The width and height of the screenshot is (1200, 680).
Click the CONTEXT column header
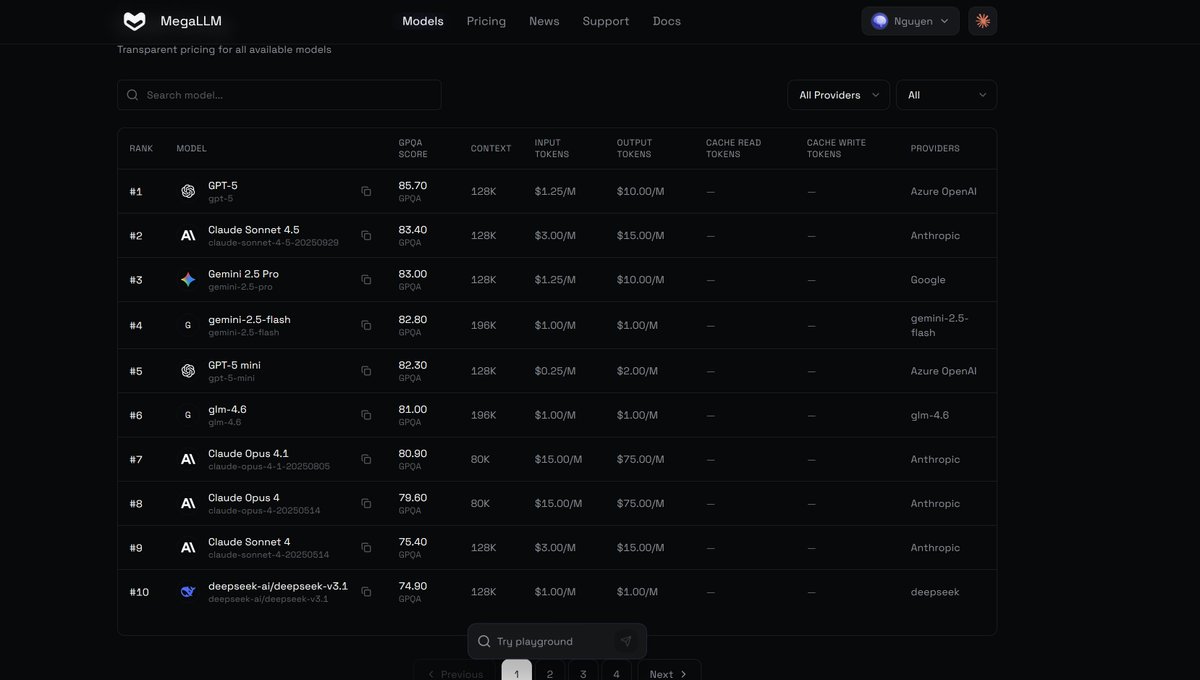491,148
